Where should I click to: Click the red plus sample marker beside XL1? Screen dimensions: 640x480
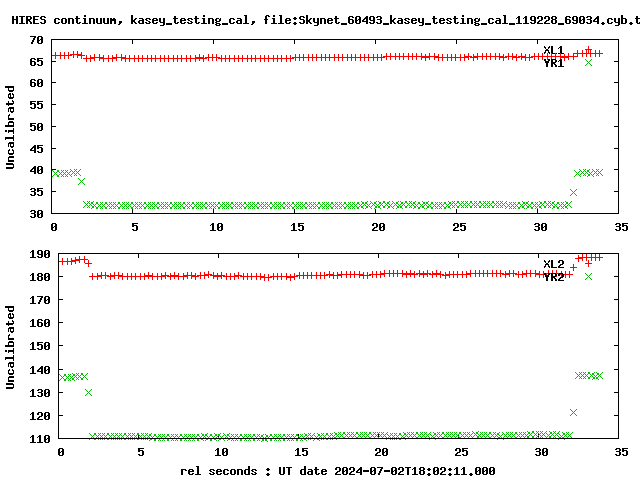[x=588, y=50]
